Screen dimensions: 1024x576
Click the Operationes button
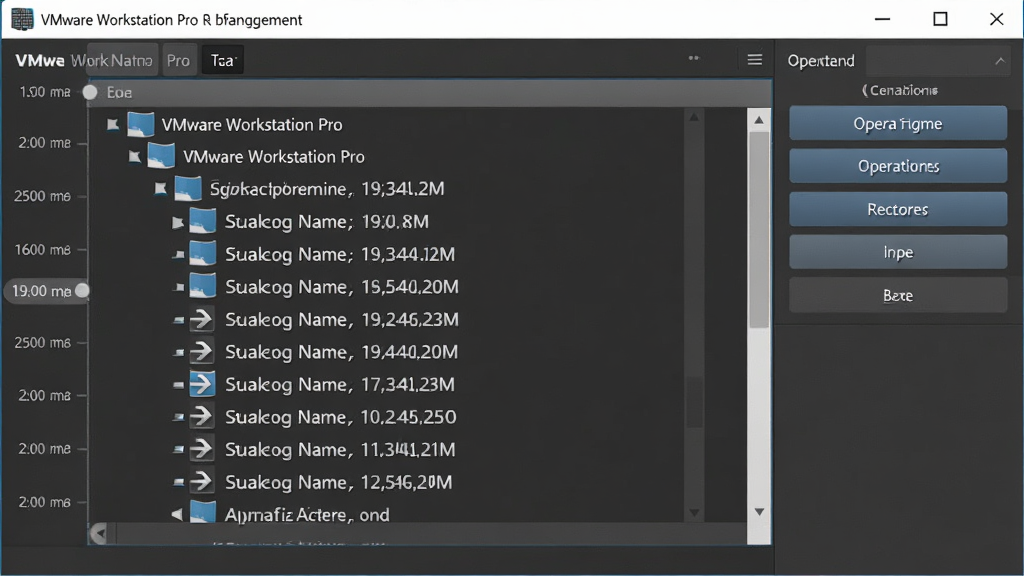coord(898,167)
